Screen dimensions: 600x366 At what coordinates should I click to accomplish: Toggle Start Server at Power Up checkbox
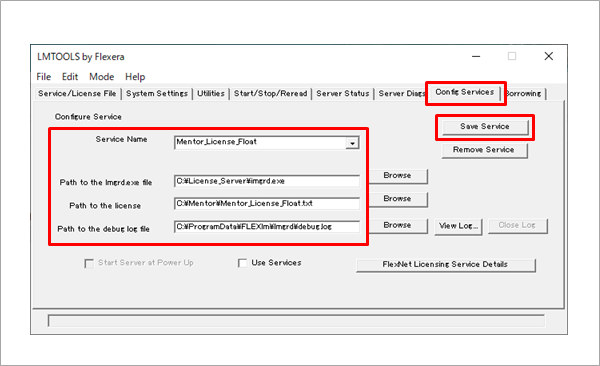tap(89, 263)
